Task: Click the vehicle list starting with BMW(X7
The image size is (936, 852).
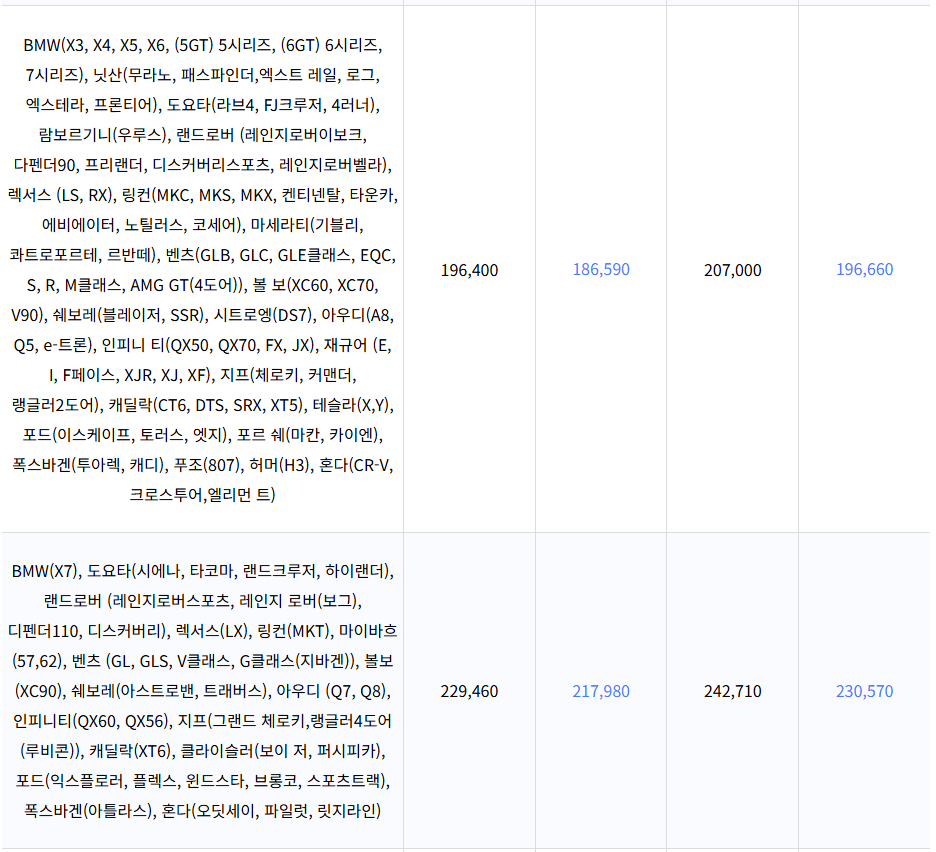Action: point(200,690)
